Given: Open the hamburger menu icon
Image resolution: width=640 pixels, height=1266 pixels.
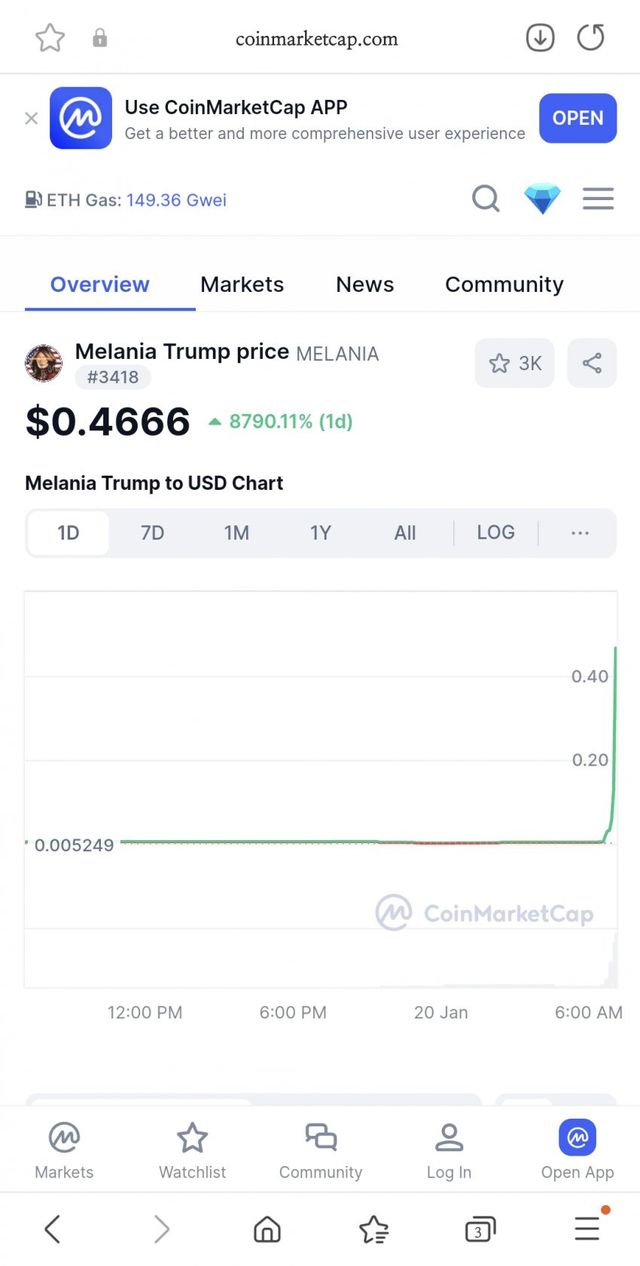Looking at the screenshot, I should [x=598, y=199].
